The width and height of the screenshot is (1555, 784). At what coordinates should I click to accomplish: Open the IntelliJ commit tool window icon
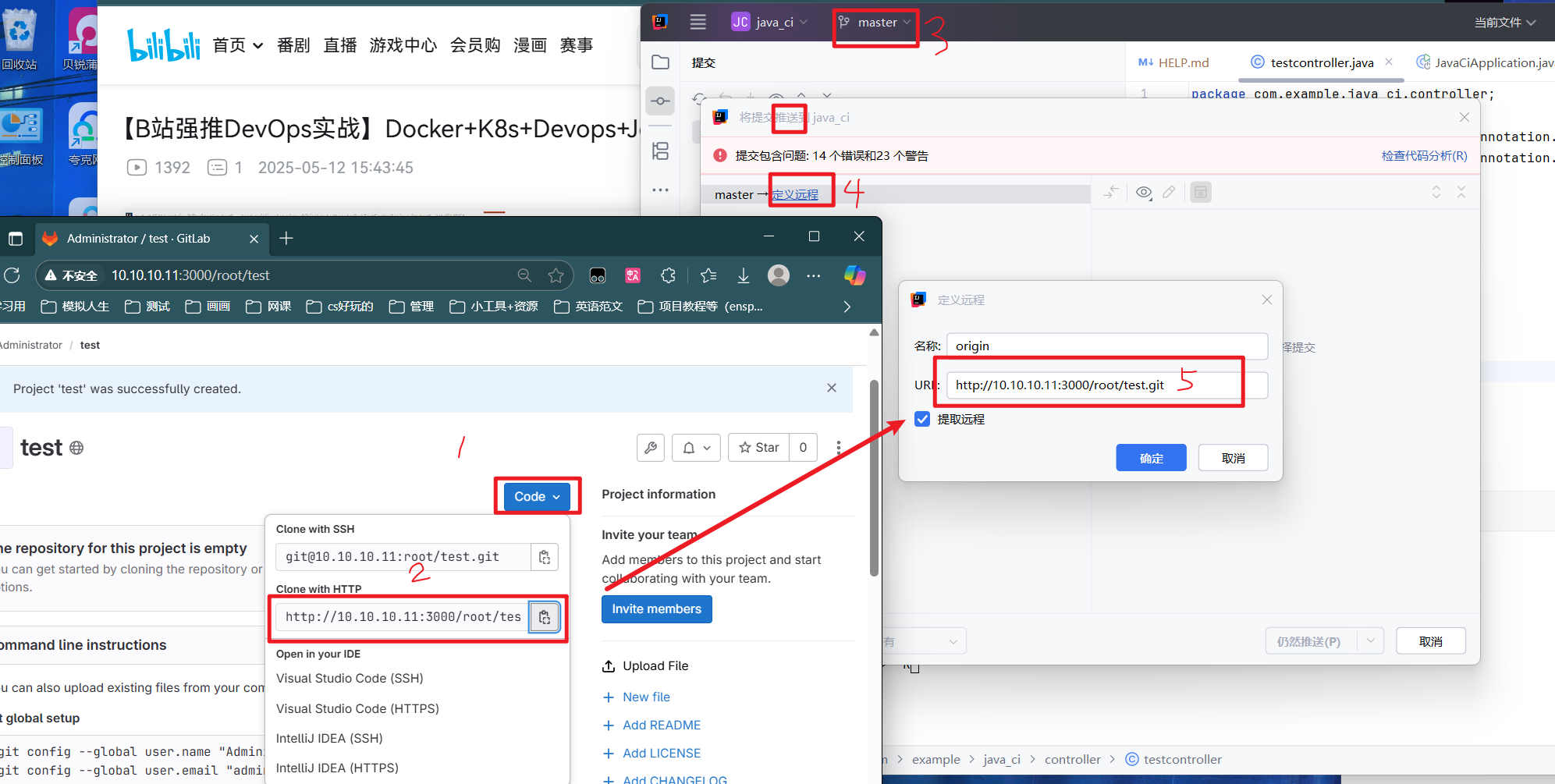660,101
